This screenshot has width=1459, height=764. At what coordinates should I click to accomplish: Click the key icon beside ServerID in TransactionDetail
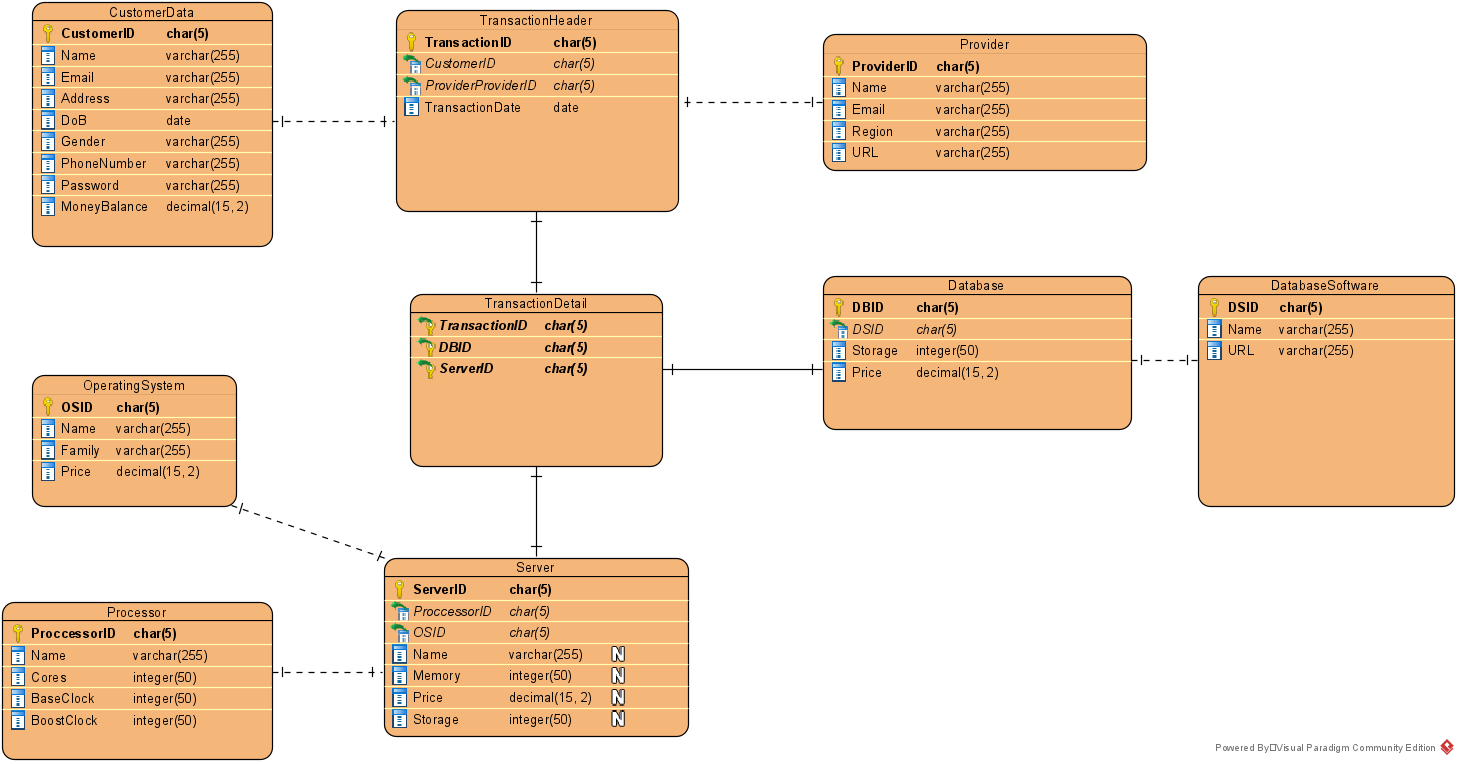coord(426,368)
